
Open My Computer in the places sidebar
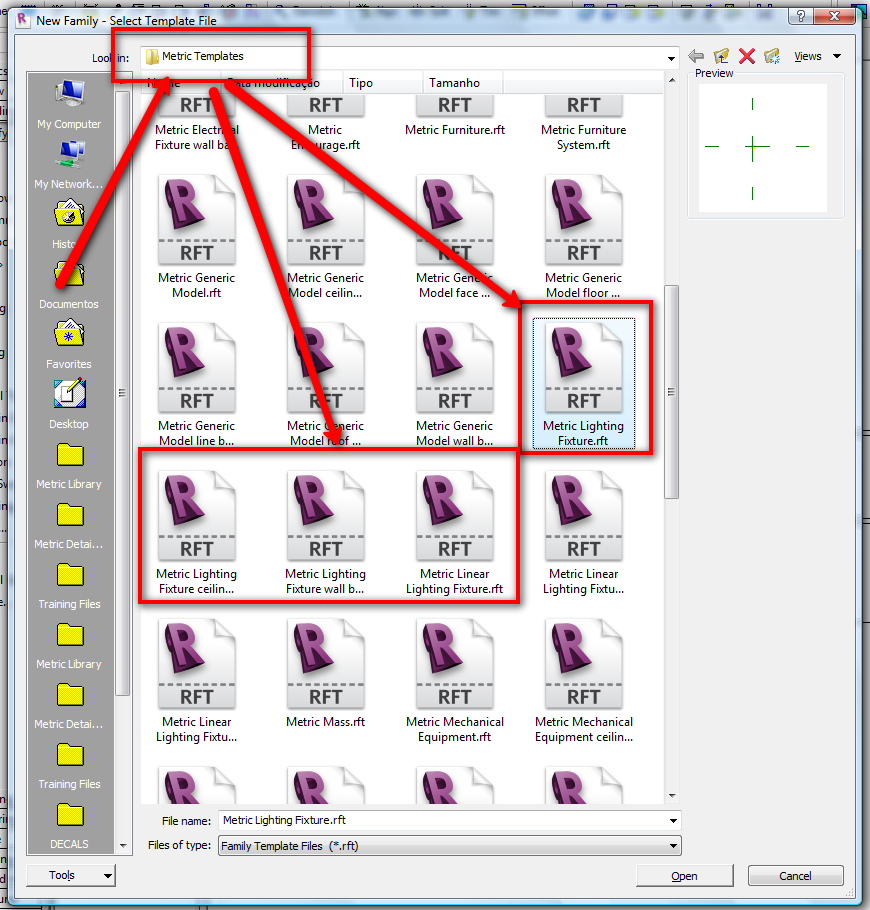point(69,105)
